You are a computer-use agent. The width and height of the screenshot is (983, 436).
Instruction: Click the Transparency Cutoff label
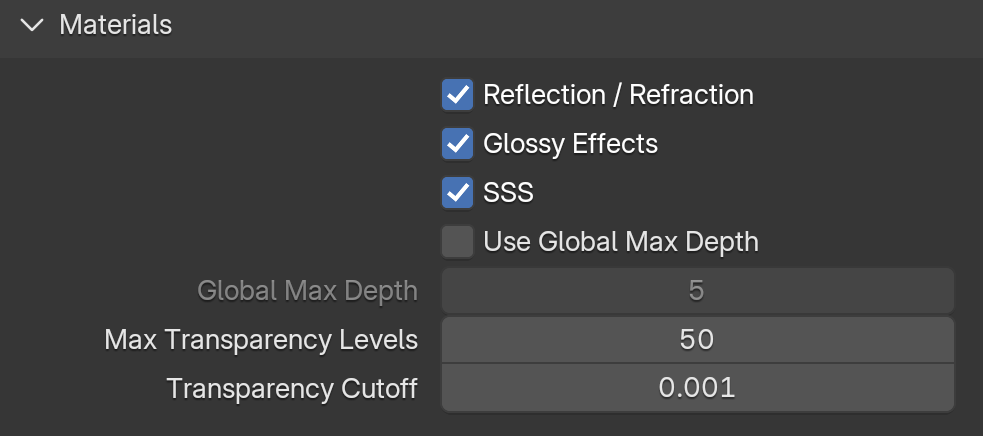tap(292, 388)
